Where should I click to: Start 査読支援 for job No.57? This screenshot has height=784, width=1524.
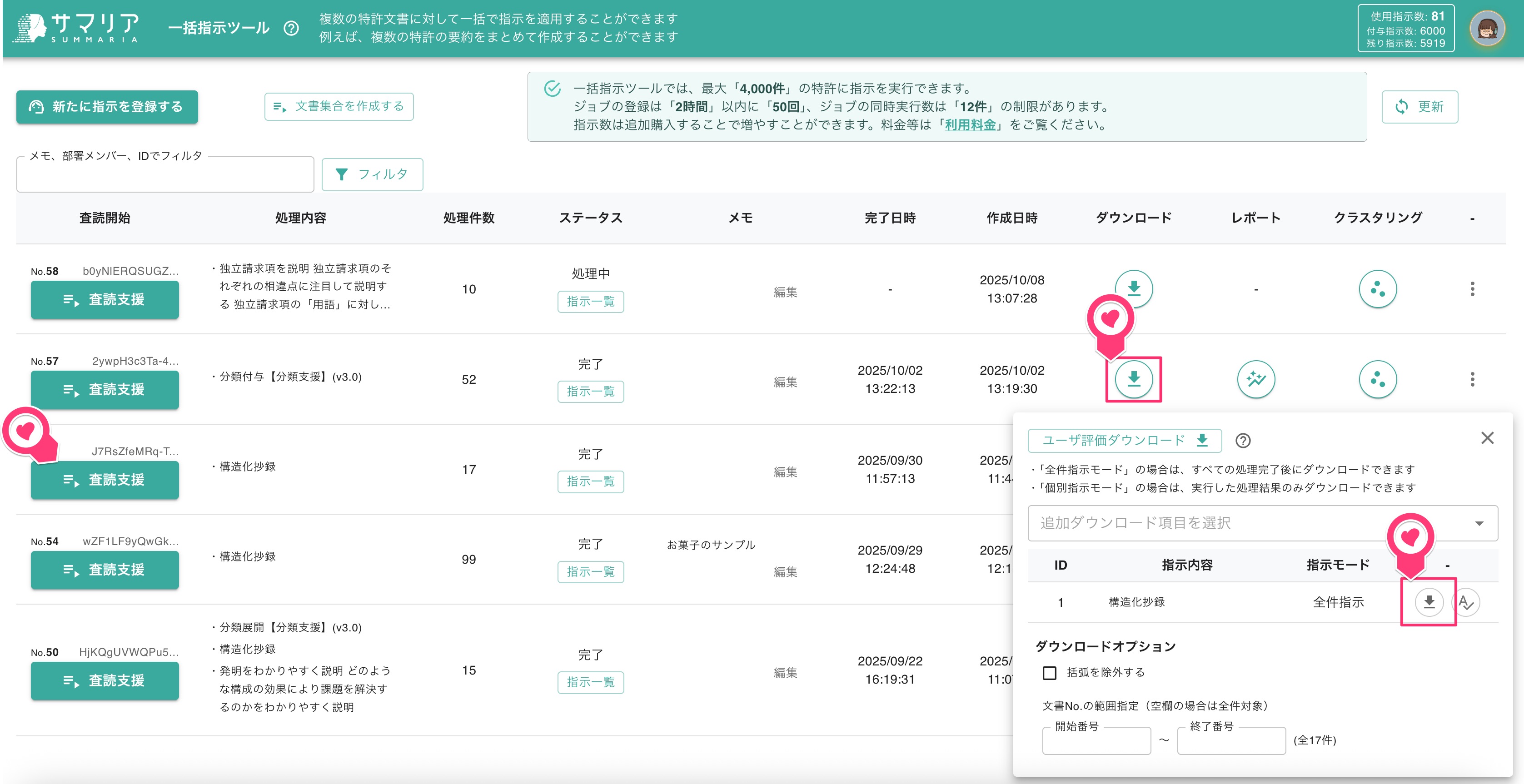pos(105,390)
